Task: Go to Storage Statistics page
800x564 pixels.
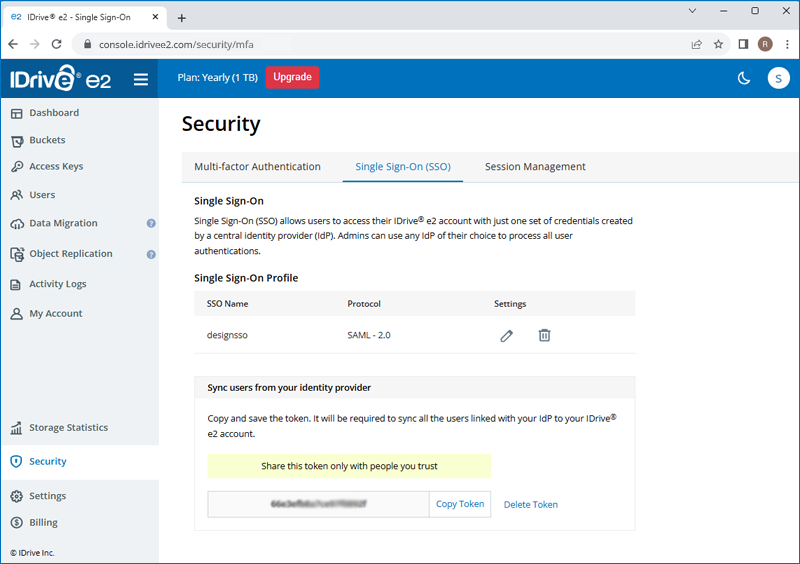Action: click(68, 428)
